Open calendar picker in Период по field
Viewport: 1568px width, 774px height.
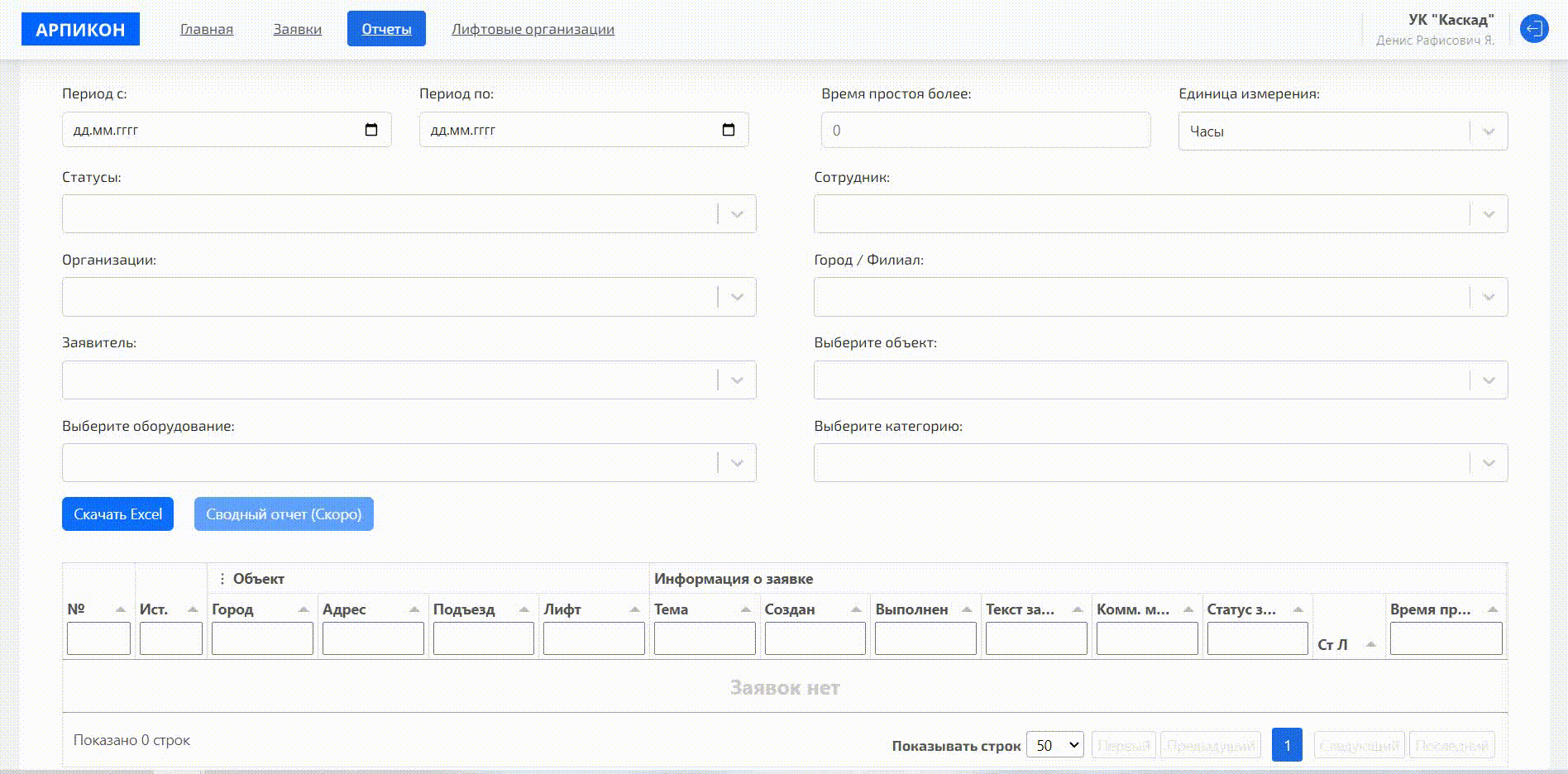729,130
